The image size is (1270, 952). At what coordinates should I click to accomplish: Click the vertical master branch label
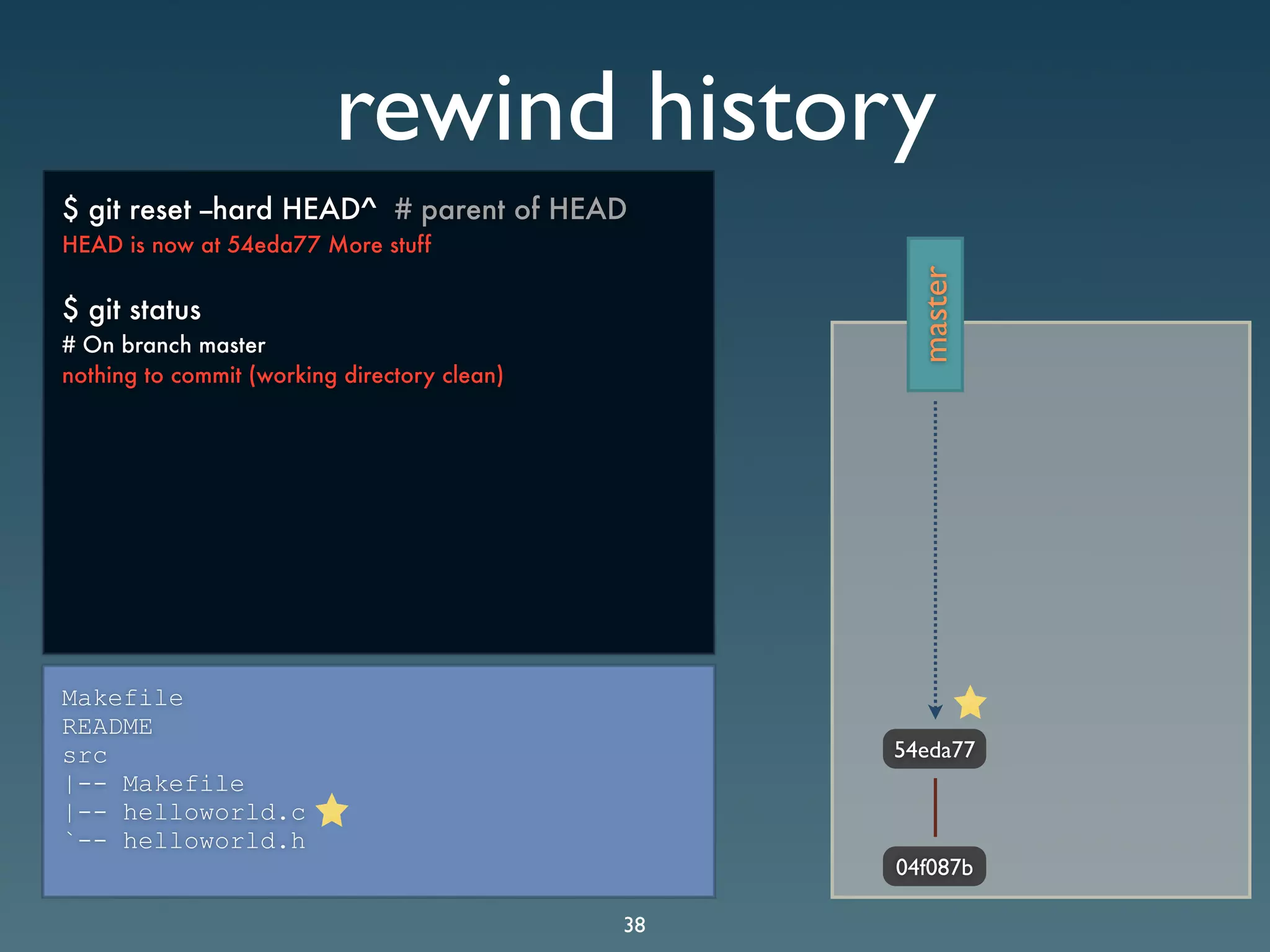935,314
